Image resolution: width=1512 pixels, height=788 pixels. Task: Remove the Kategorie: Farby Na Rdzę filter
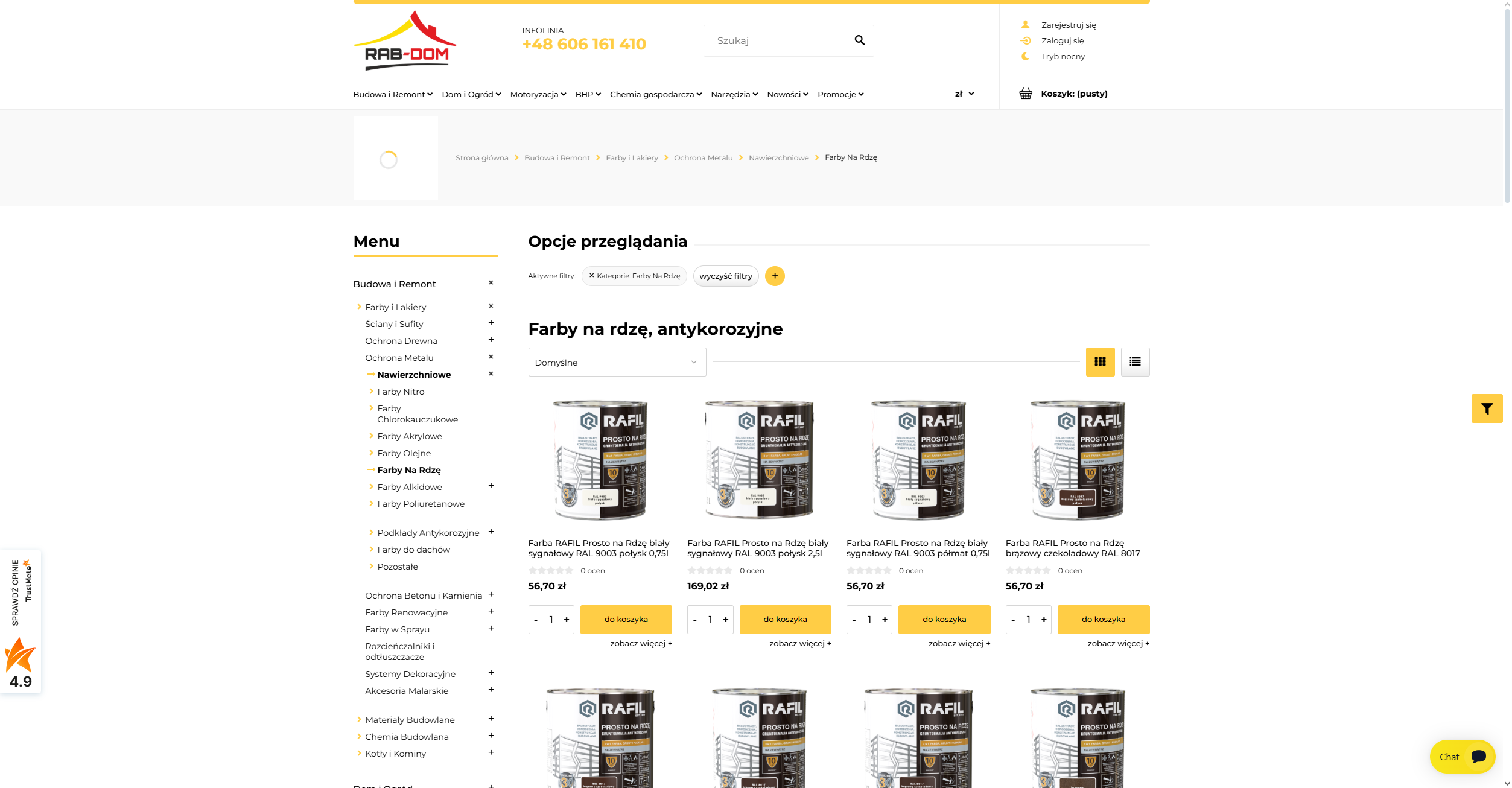pos(591,276)
